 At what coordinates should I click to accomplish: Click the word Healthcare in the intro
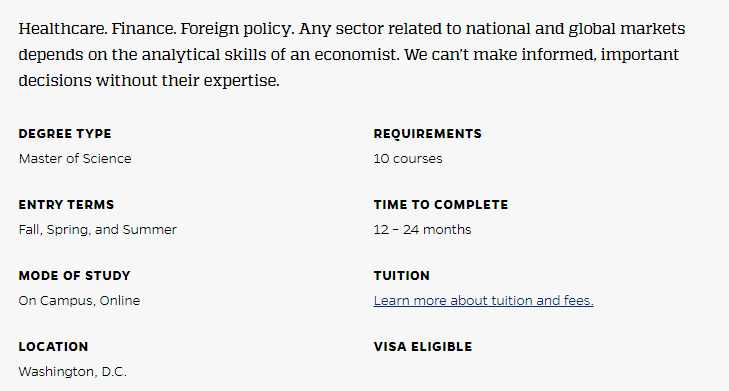tap(63, 29)
